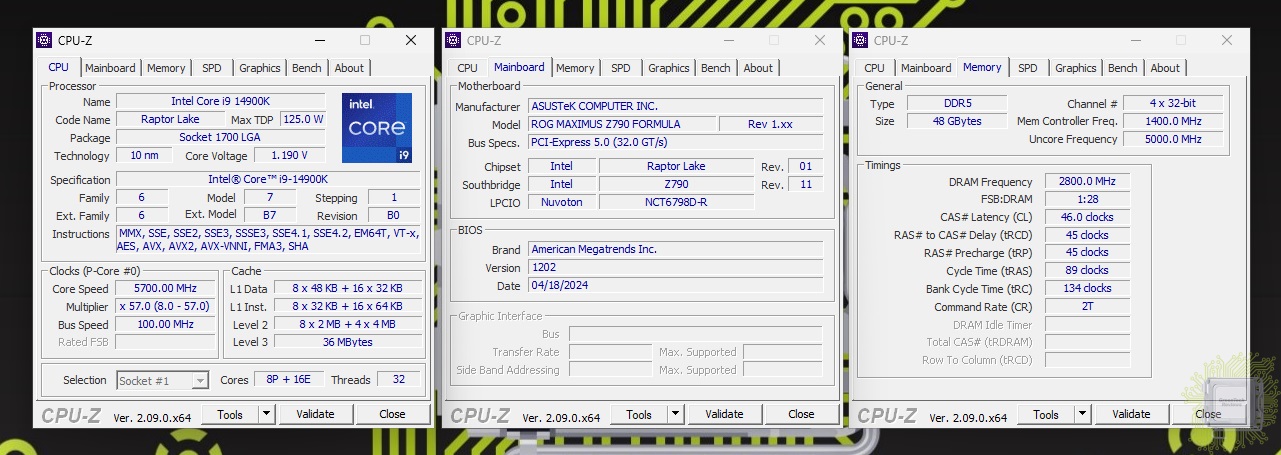Screen dimensions: 1281x455
Task: Open Graphics tab in Mainboard window
Action: pos(668,68)
